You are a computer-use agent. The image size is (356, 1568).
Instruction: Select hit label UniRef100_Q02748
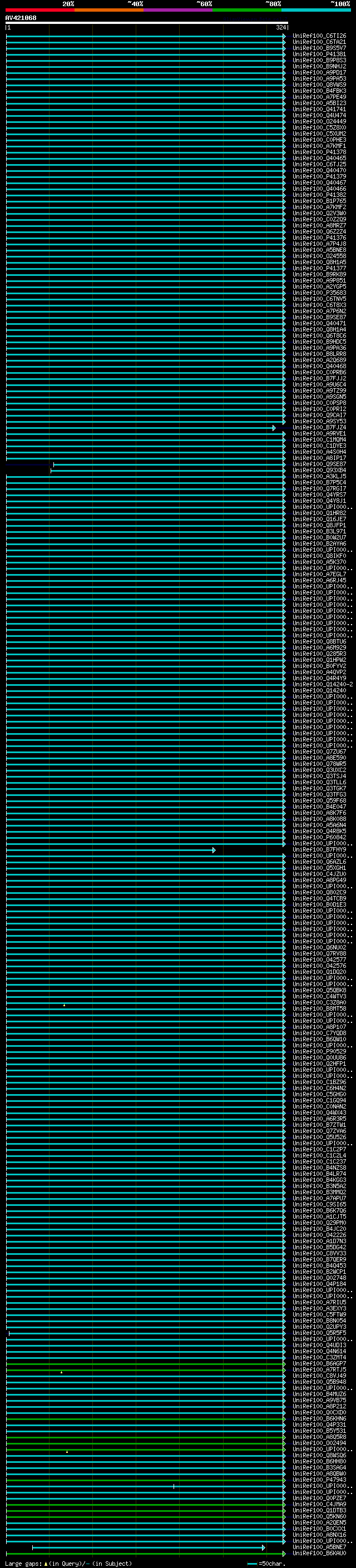point(319,1278)
